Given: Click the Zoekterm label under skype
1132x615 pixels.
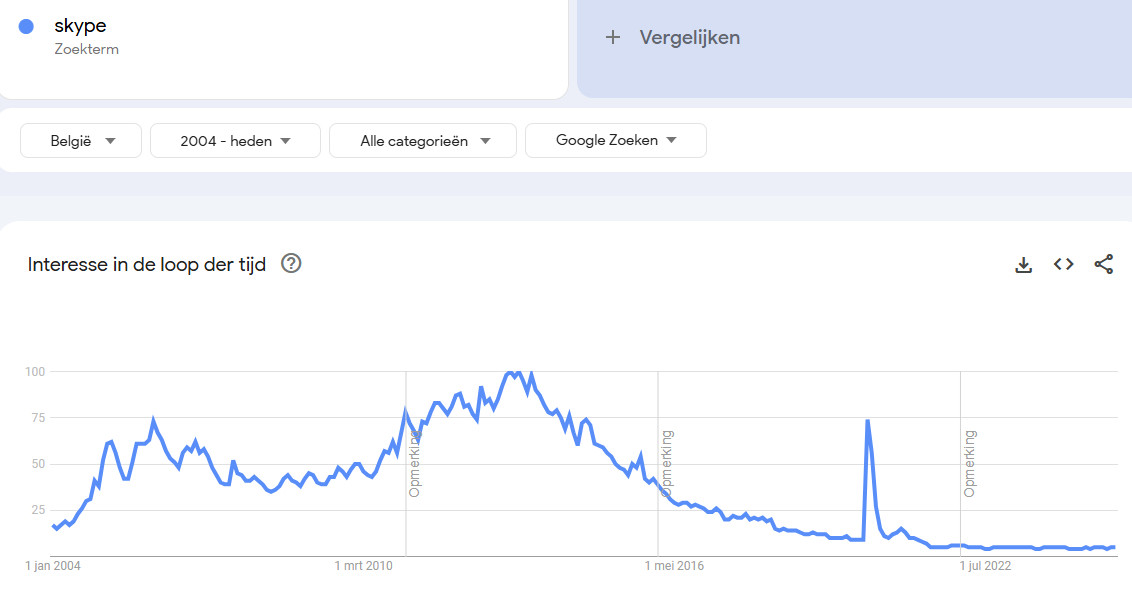Looking at the screenshot, I should coord(87,49).
